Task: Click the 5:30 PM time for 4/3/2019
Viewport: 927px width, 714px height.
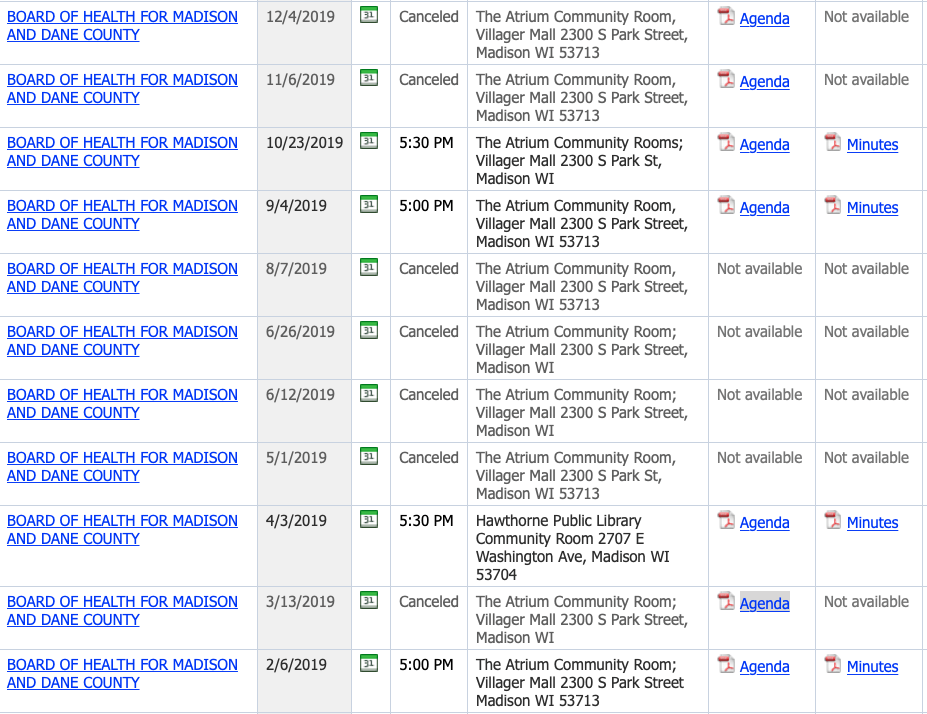Action: point(426,521)
